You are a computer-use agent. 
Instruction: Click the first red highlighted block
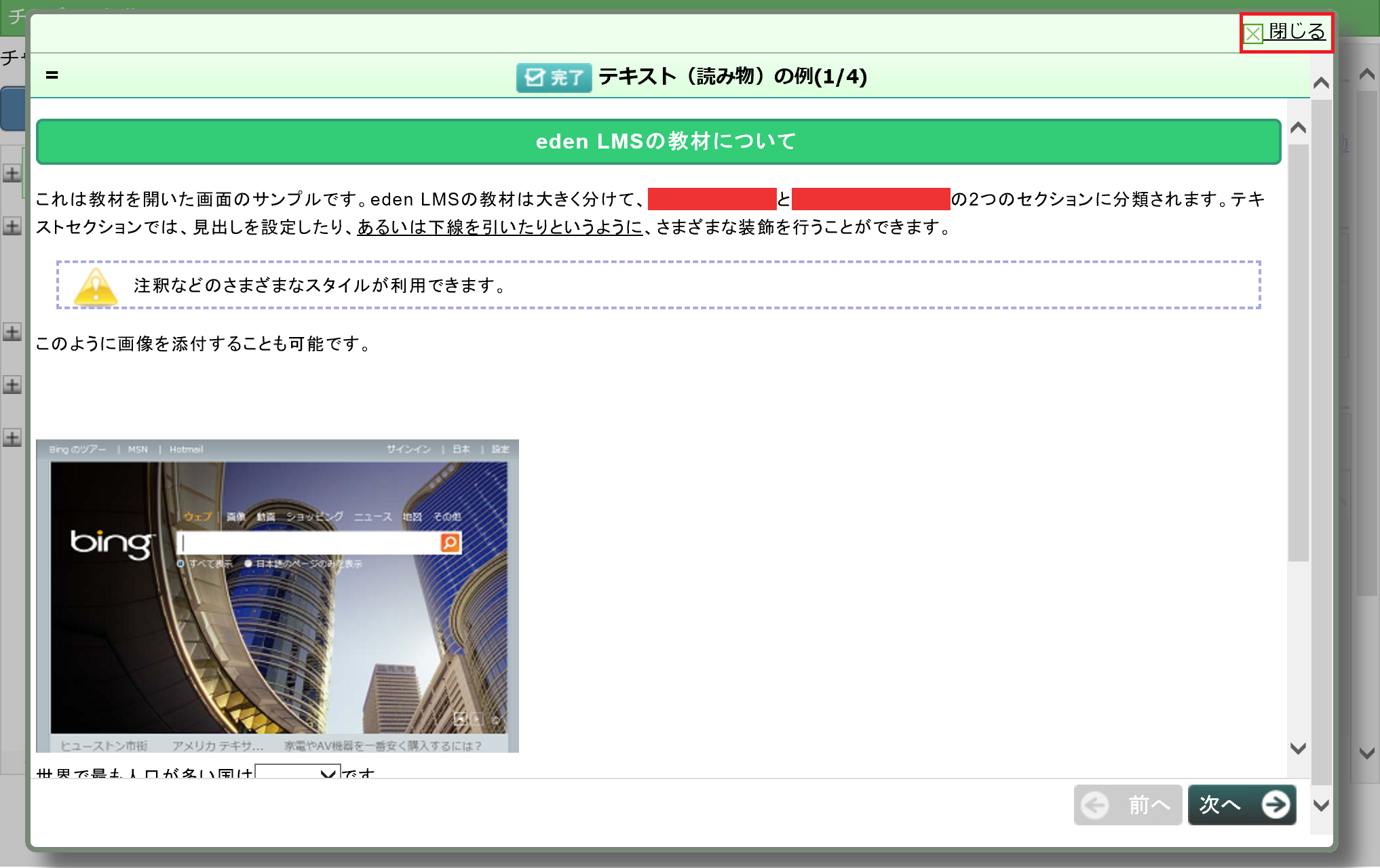coord(712,199)
